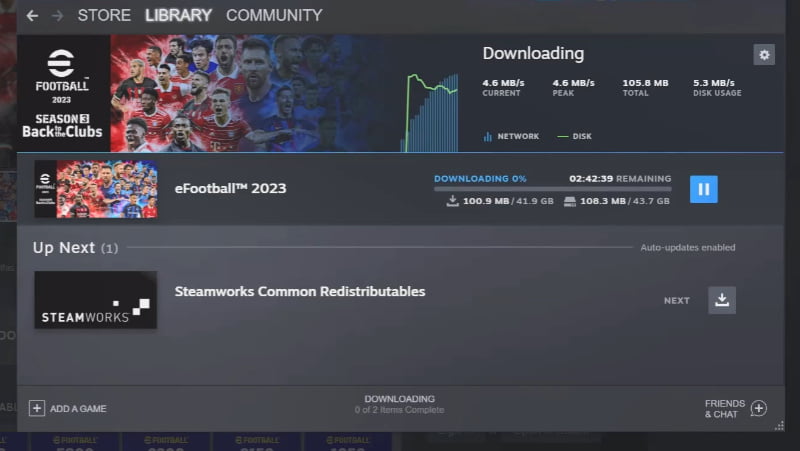Click the 4.6 MB/s CURRENT stat

click(x=503, y=87)
